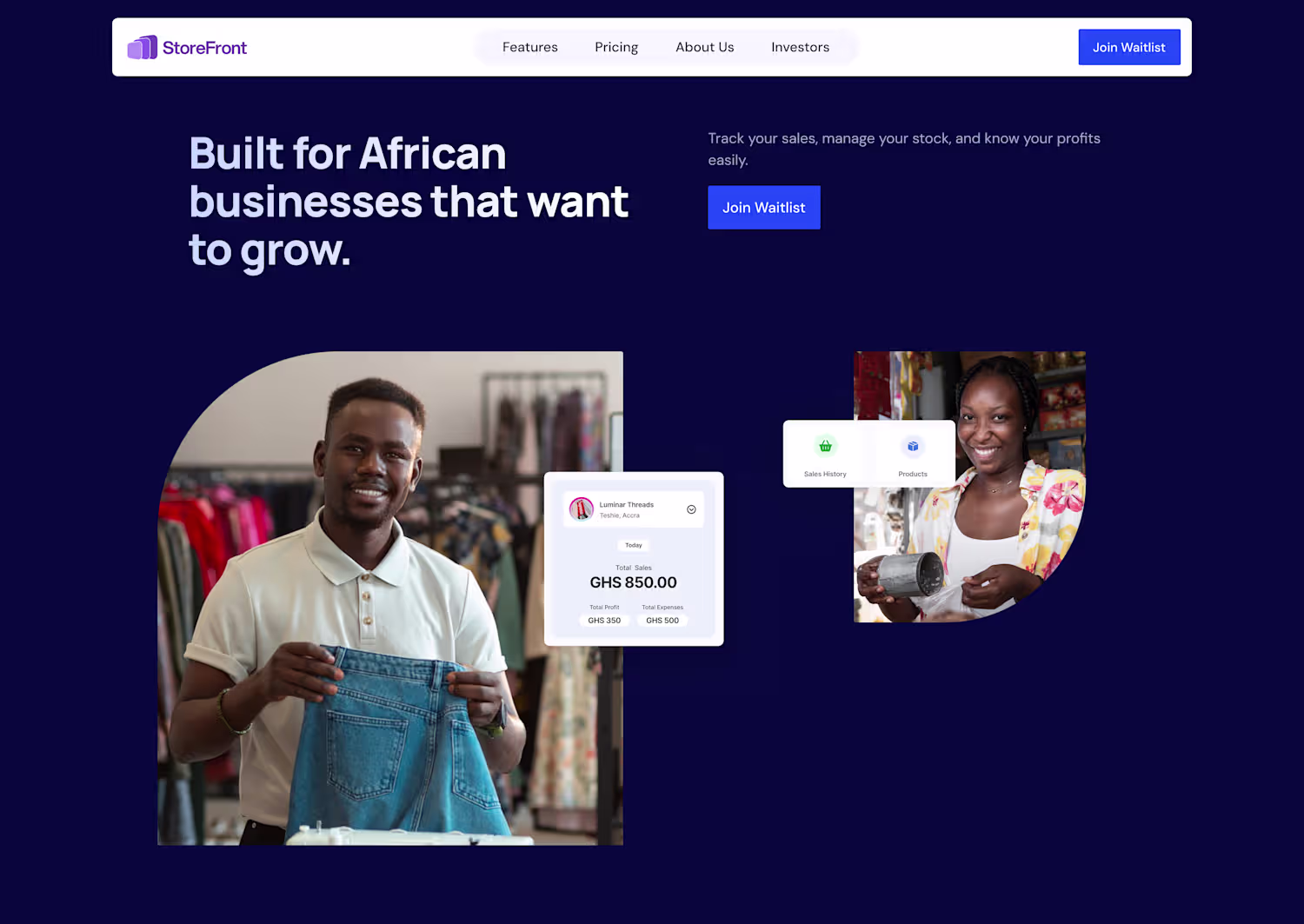The width and height of the screenshot is (1304, 924).
Task: Open the Features menu item
Action: (530, 47)
